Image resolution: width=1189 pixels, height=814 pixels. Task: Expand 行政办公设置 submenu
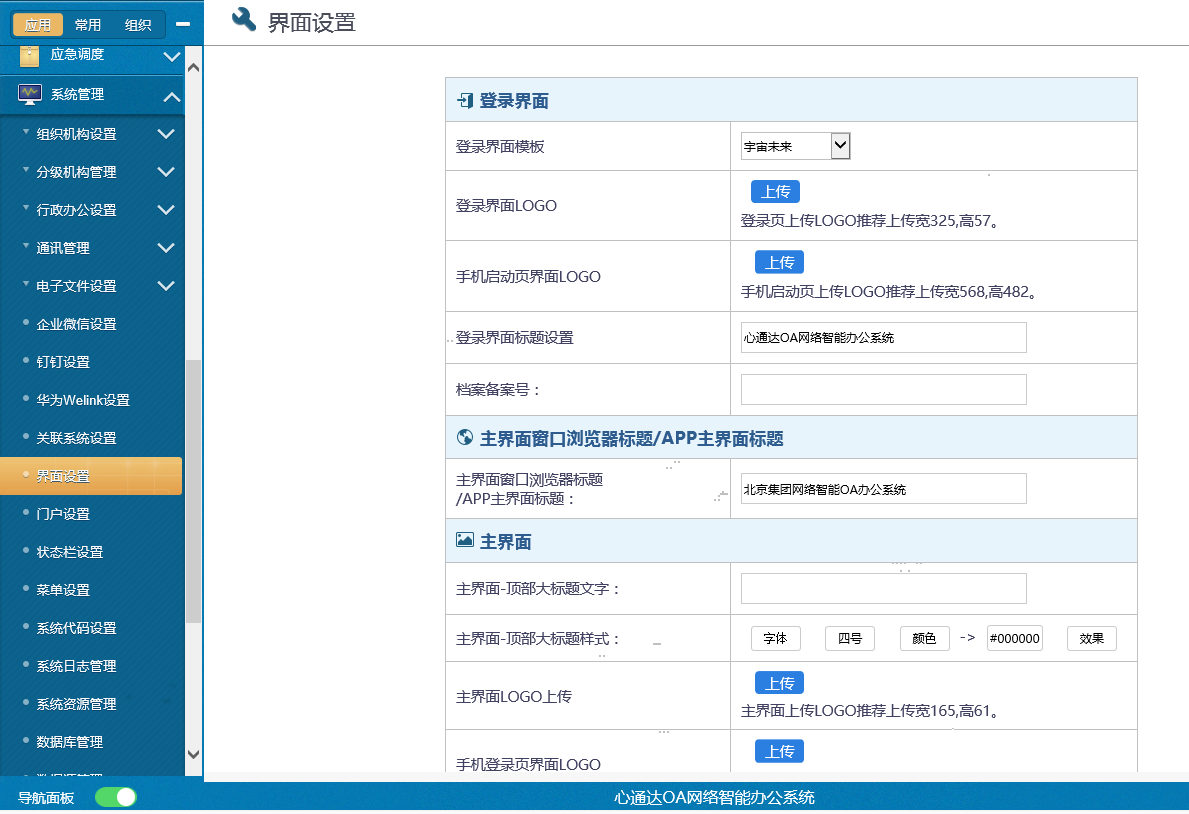point(166,210)
